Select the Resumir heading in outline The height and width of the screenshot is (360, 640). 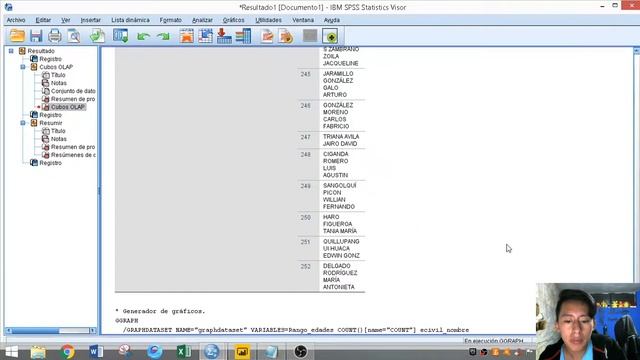(51, 123)
